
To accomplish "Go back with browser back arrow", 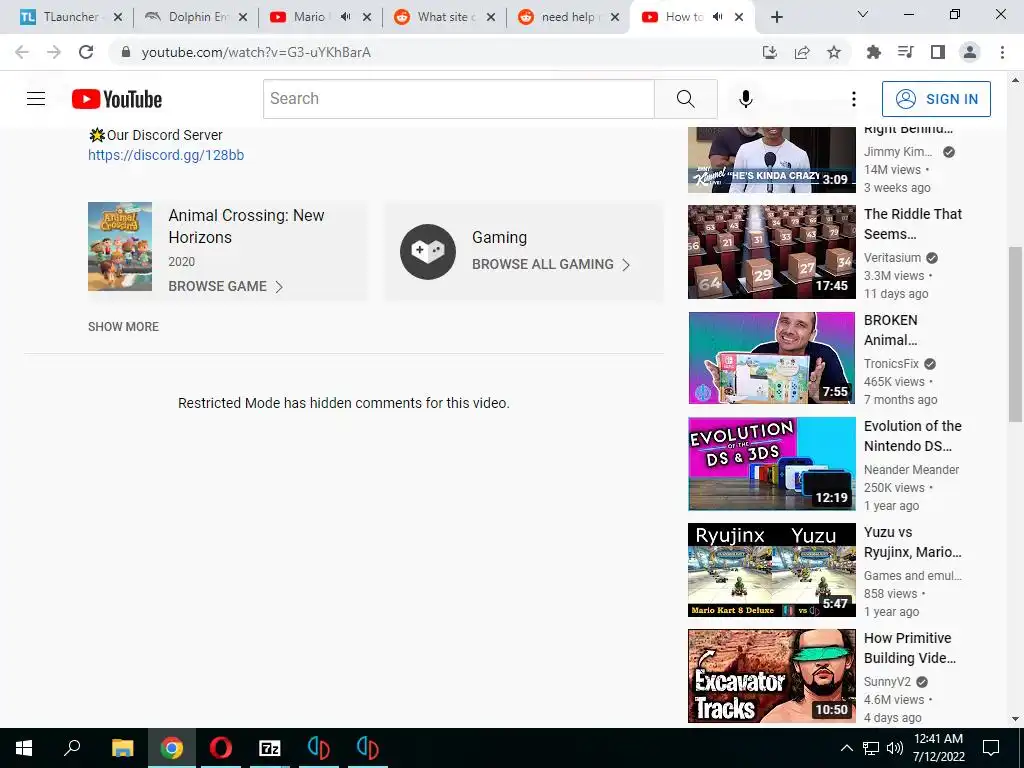I will click(22, 52).
